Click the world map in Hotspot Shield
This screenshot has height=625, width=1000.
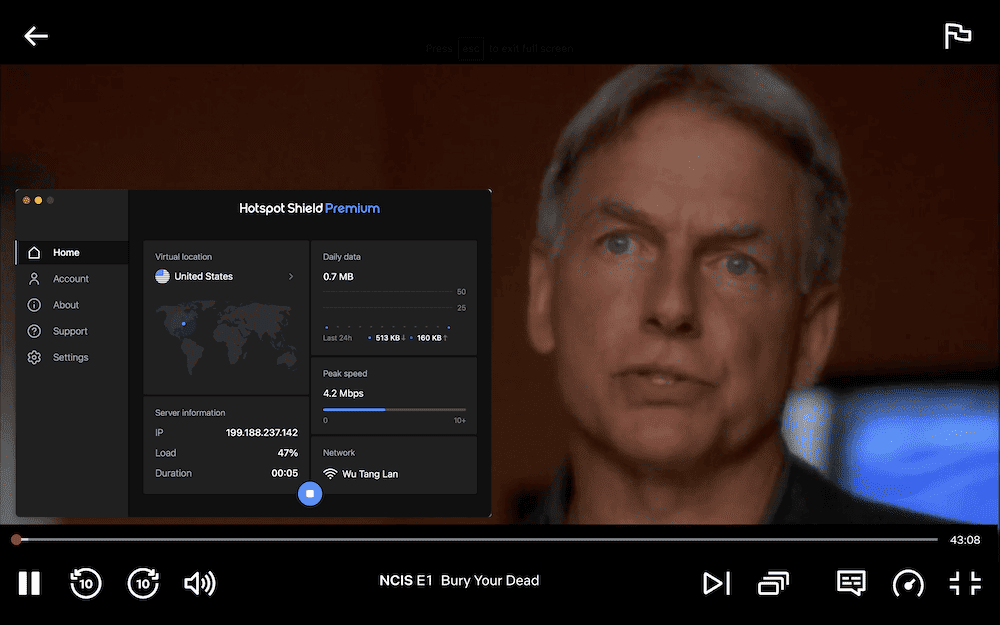coord(226,338)
